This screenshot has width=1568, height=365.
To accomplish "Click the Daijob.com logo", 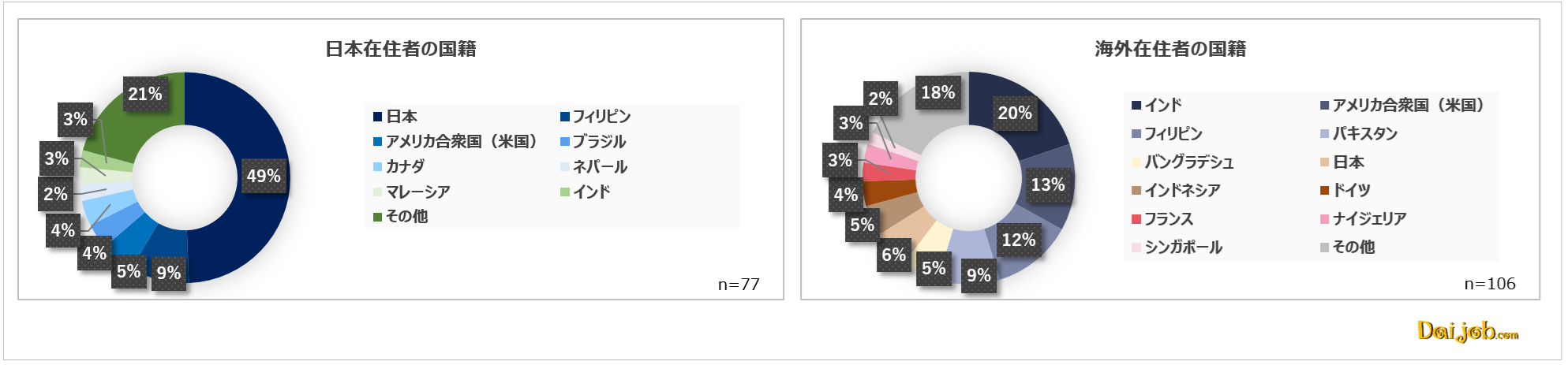I will 1467,332.
